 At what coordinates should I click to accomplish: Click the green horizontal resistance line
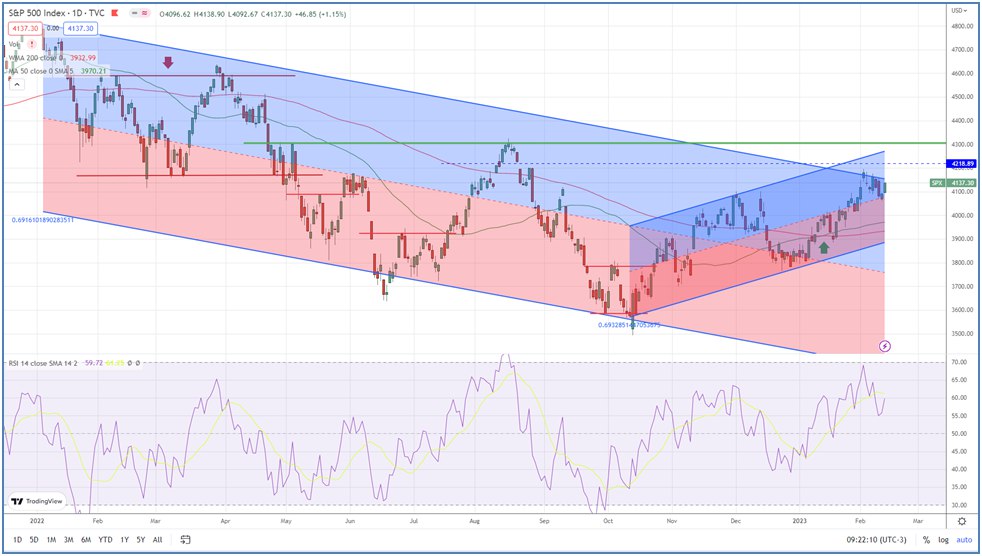click(x=600, y=143)
